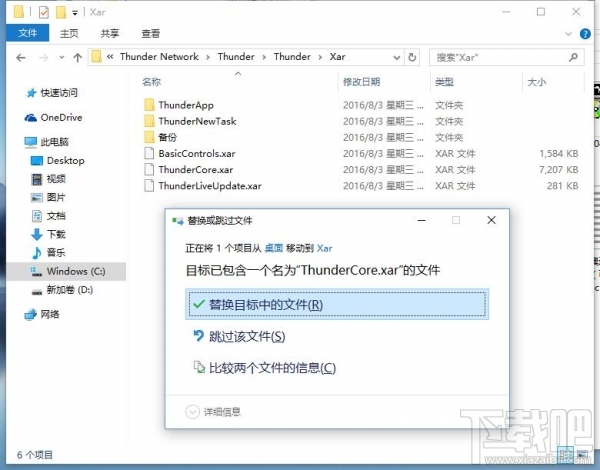Open the quick access toolbar customize arrow
The height and width of the screenshot is (470, 600).
coord(75,13)
